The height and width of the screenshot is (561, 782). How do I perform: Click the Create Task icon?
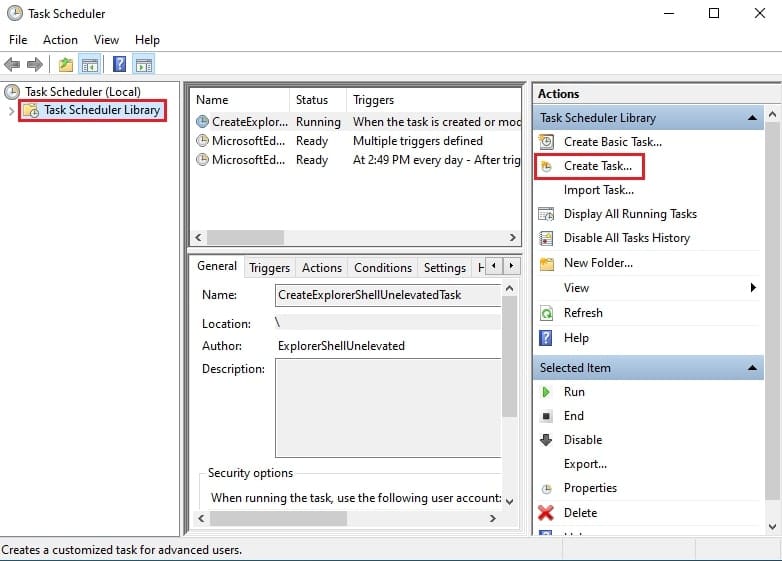(547, 167)
